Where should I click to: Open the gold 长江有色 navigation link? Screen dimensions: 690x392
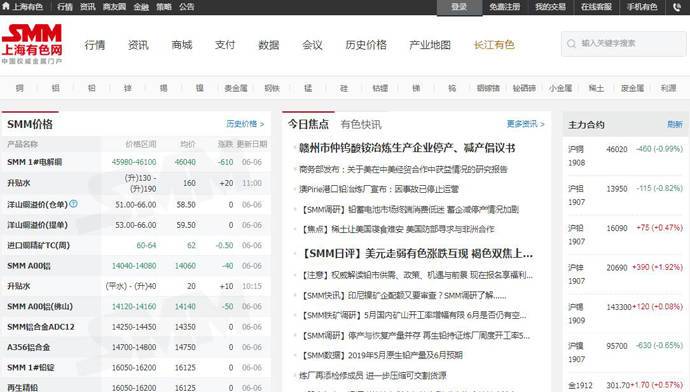pos(494,45)
